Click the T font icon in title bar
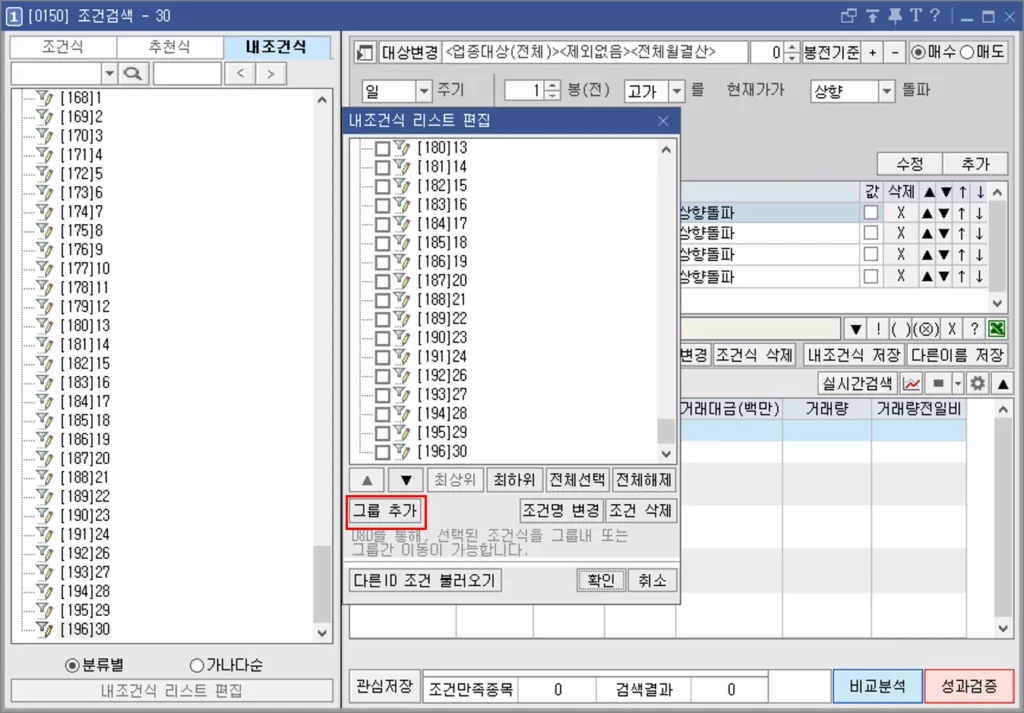Image resolution: width=1024 pixels, height=713 pixels. click(x=916, y=16)
